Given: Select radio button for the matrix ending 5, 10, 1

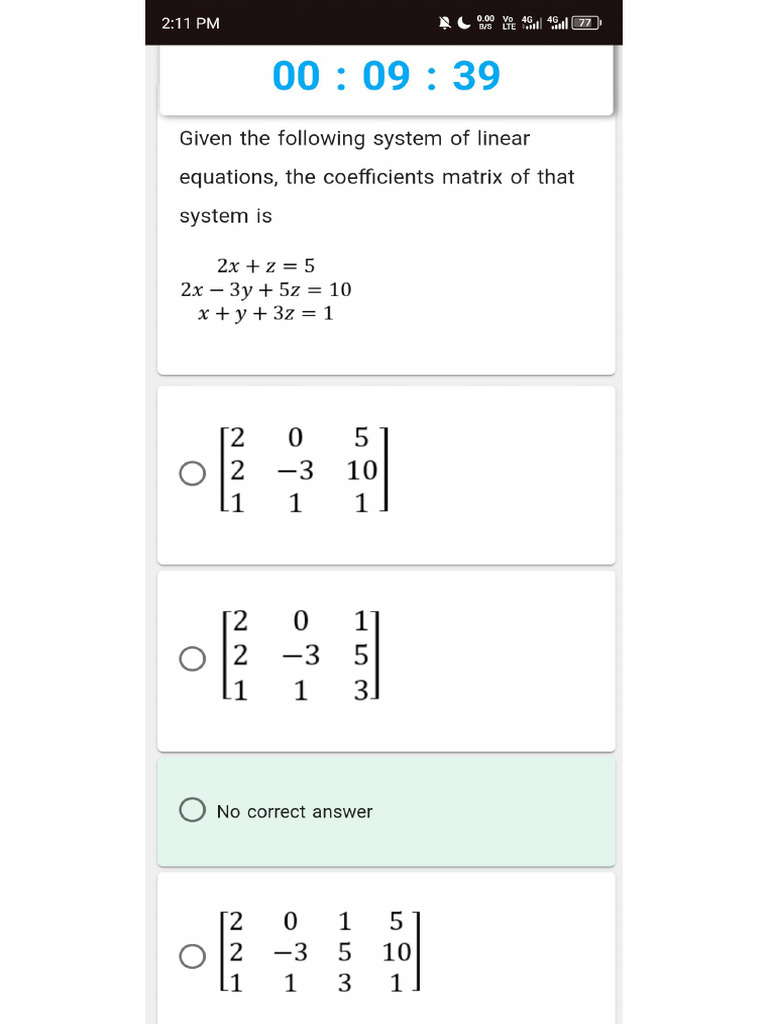Looking at the screenshot, I should pyautogui.click(x=193, y=473).
